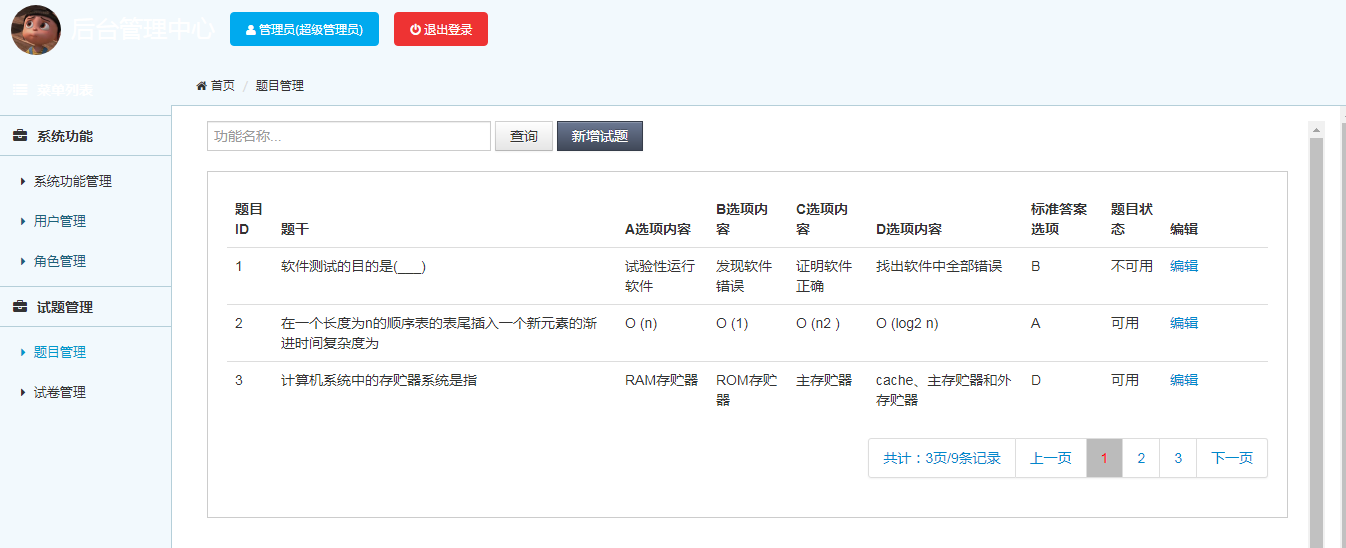This screenshot has height=548, width=1346.
Task: Click the home icon in breadcrumb
Action: tap(201, 86)
